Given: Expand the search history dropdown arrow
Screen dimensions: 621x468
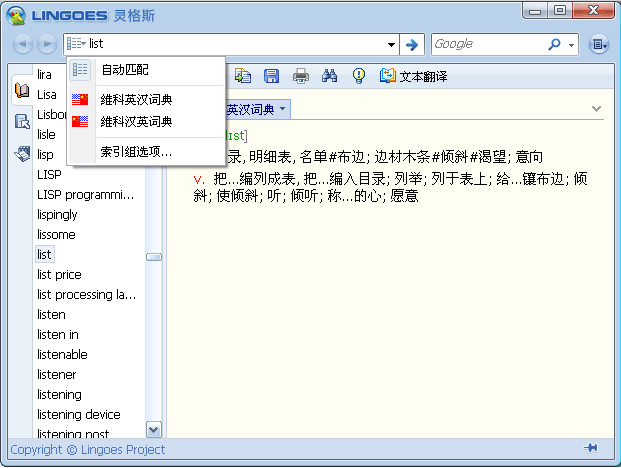Looking at the screenshot, I should [x=391, y=44].
